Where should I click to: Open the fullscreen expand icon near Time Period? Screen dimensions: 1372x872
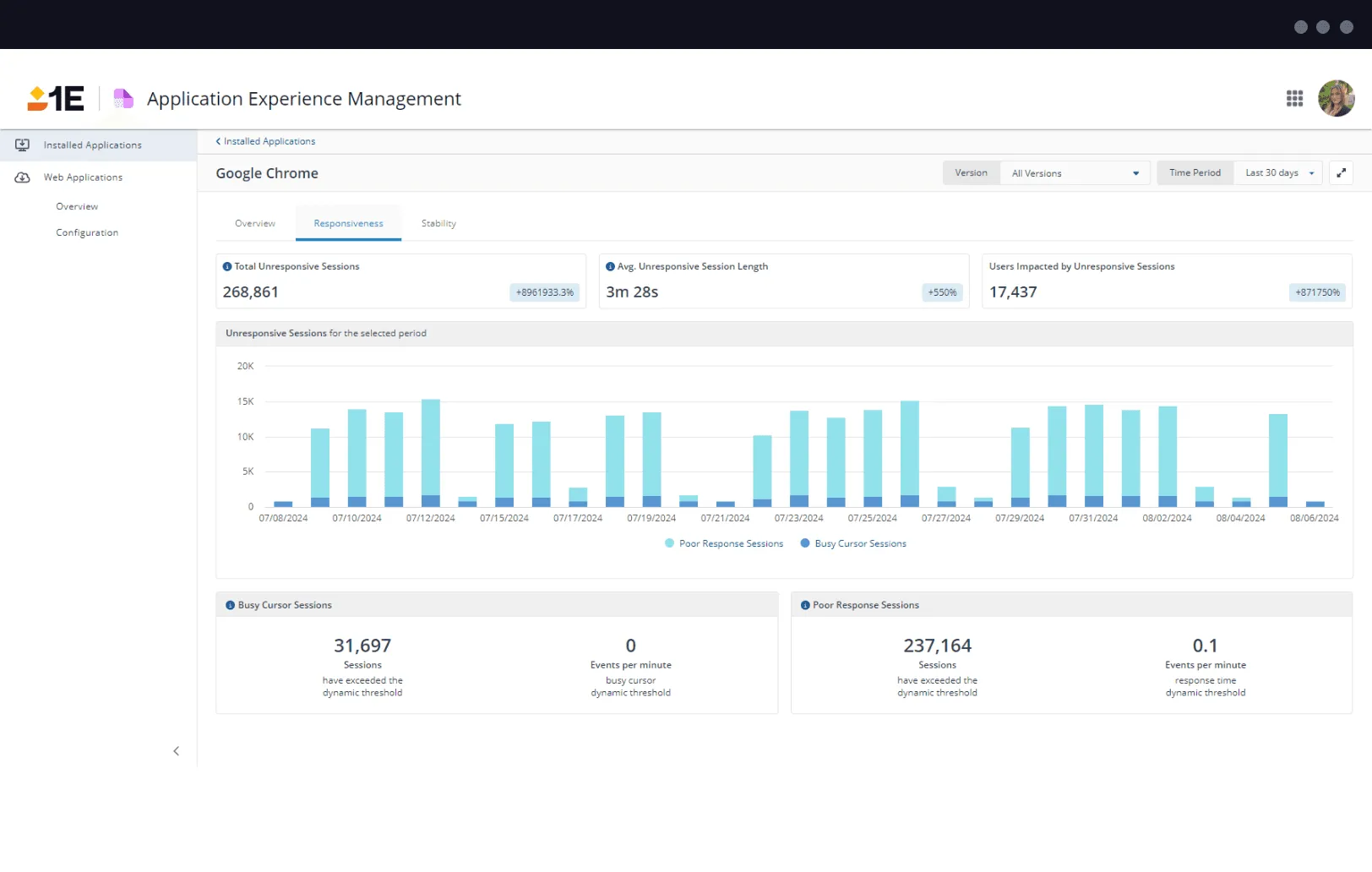(x=1341, y=172)
